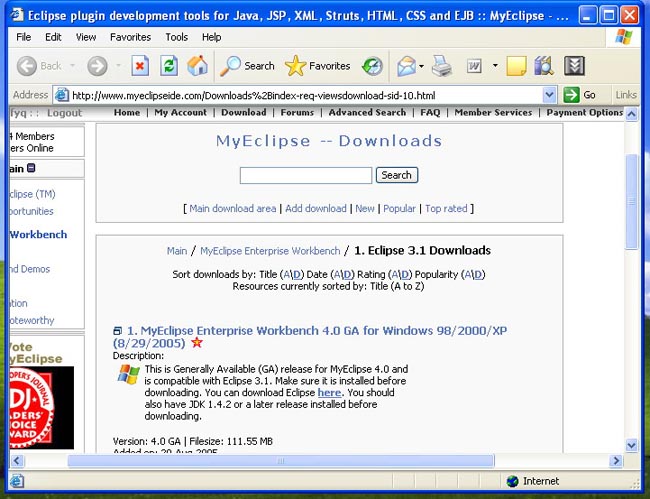Open the Mail toolbar icon
The image size is (650, 499).
[406, 66]
